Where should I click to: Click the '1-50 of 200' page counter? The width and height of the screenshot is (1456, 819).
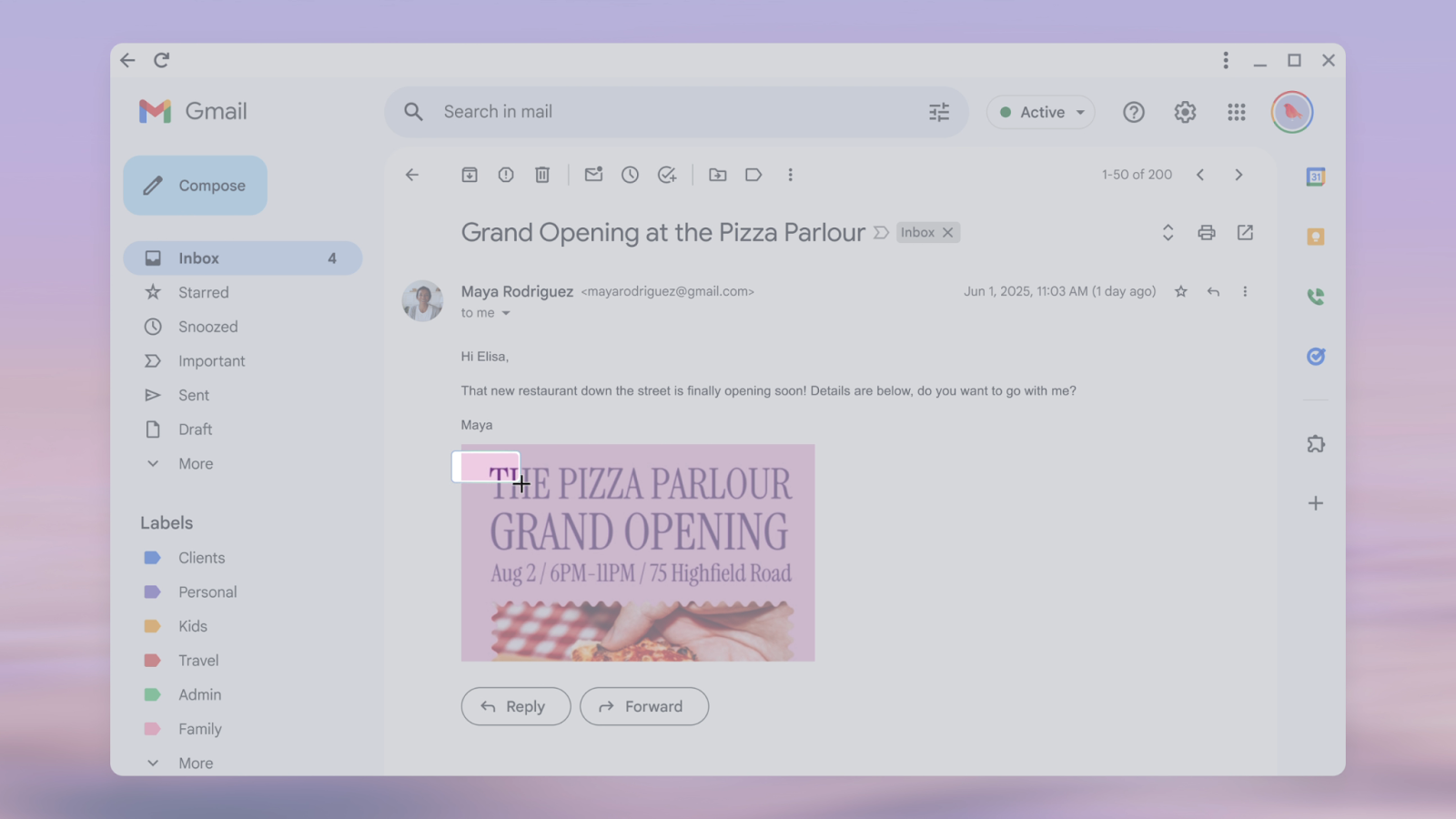(x=1137, y=175)
